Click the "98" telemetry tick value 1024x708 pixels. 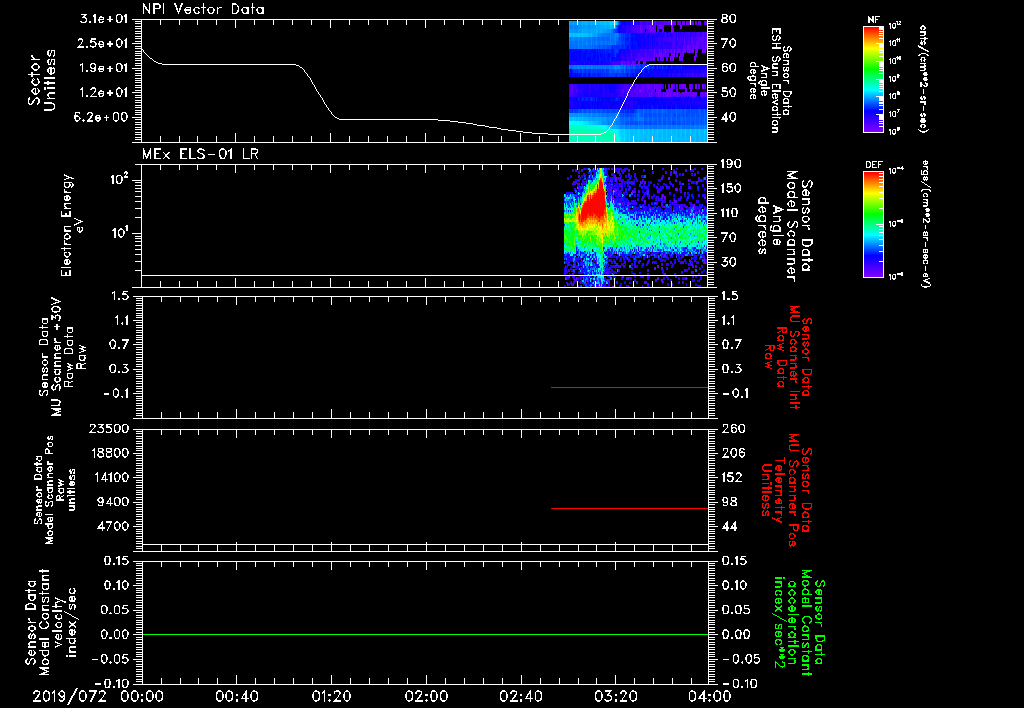click(729, 502)
